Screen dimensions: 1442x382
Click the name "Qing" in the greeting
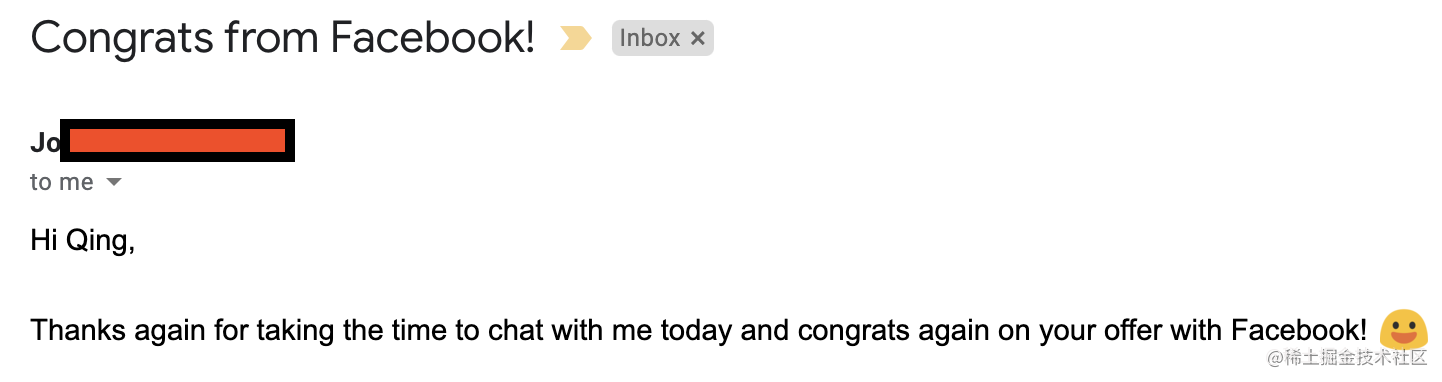coord(97,243)
